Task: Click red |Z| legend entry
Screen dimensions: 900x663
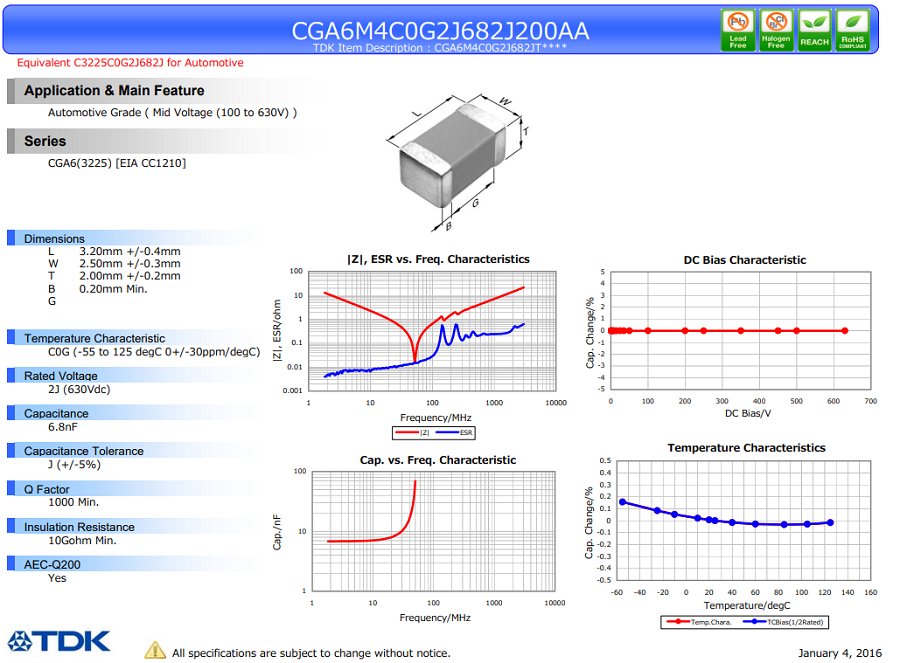Action: click(x=413, y=433)
